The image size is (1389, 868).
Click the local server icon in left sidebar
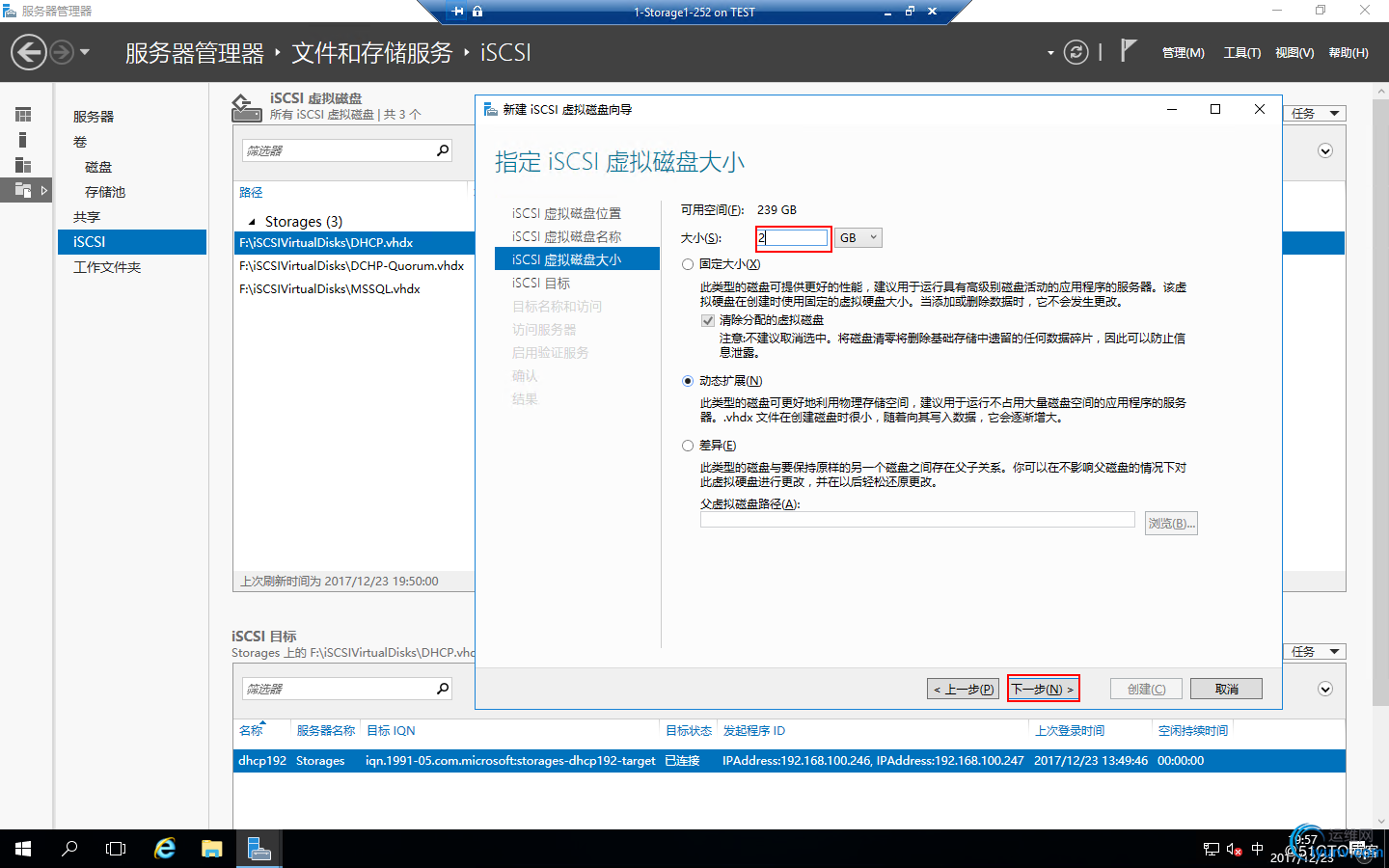(23, 140)
